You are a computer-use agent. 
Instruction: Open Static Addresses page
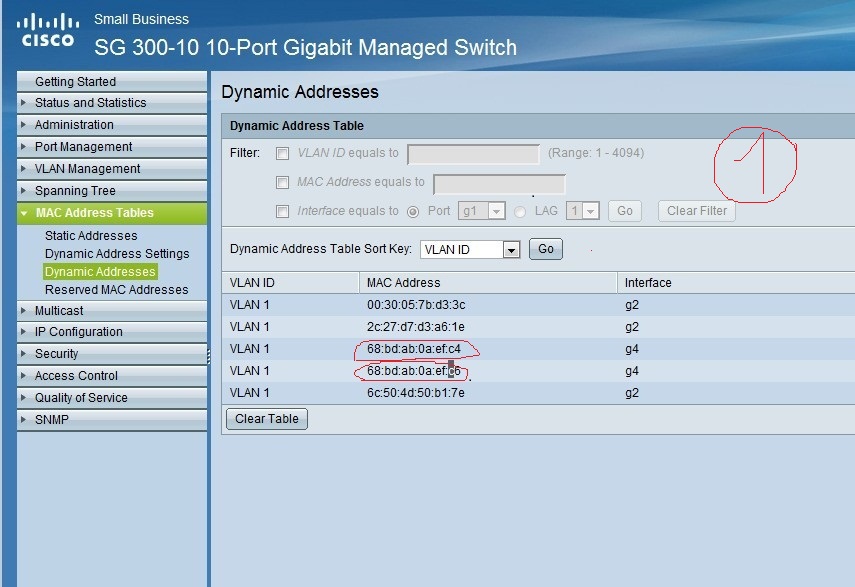pyautogui.click(x=91, y=235)
